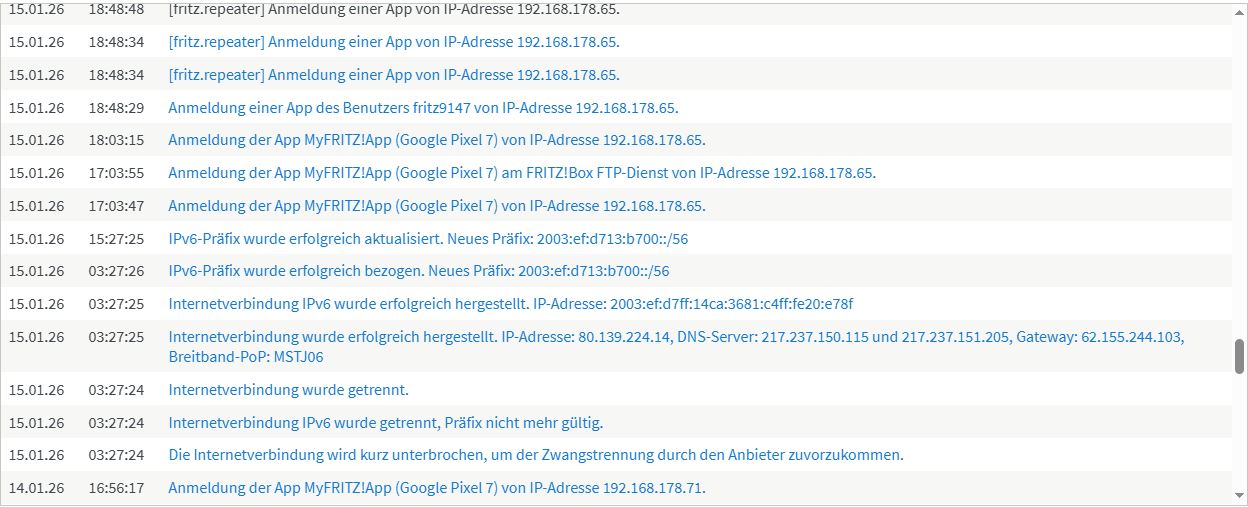Open MyFRITZ!App login entry logged at 17:03:47
Image resolution: width=1248 pixels, height=507 pixels.
[x=436, y=206]
